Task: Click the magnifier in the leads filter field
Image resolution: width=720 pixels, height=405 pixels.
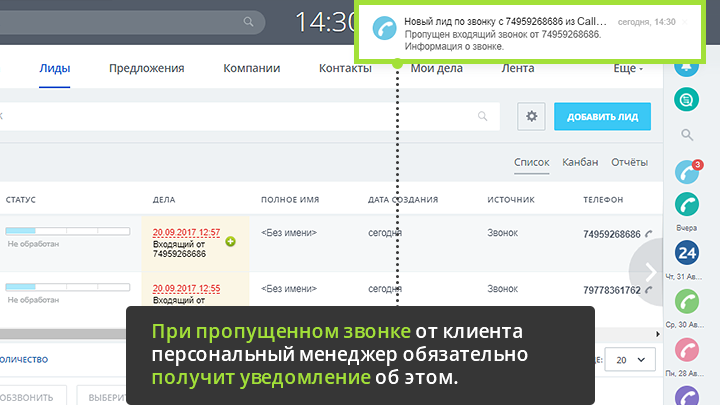Action: click(x=482, y=116)
